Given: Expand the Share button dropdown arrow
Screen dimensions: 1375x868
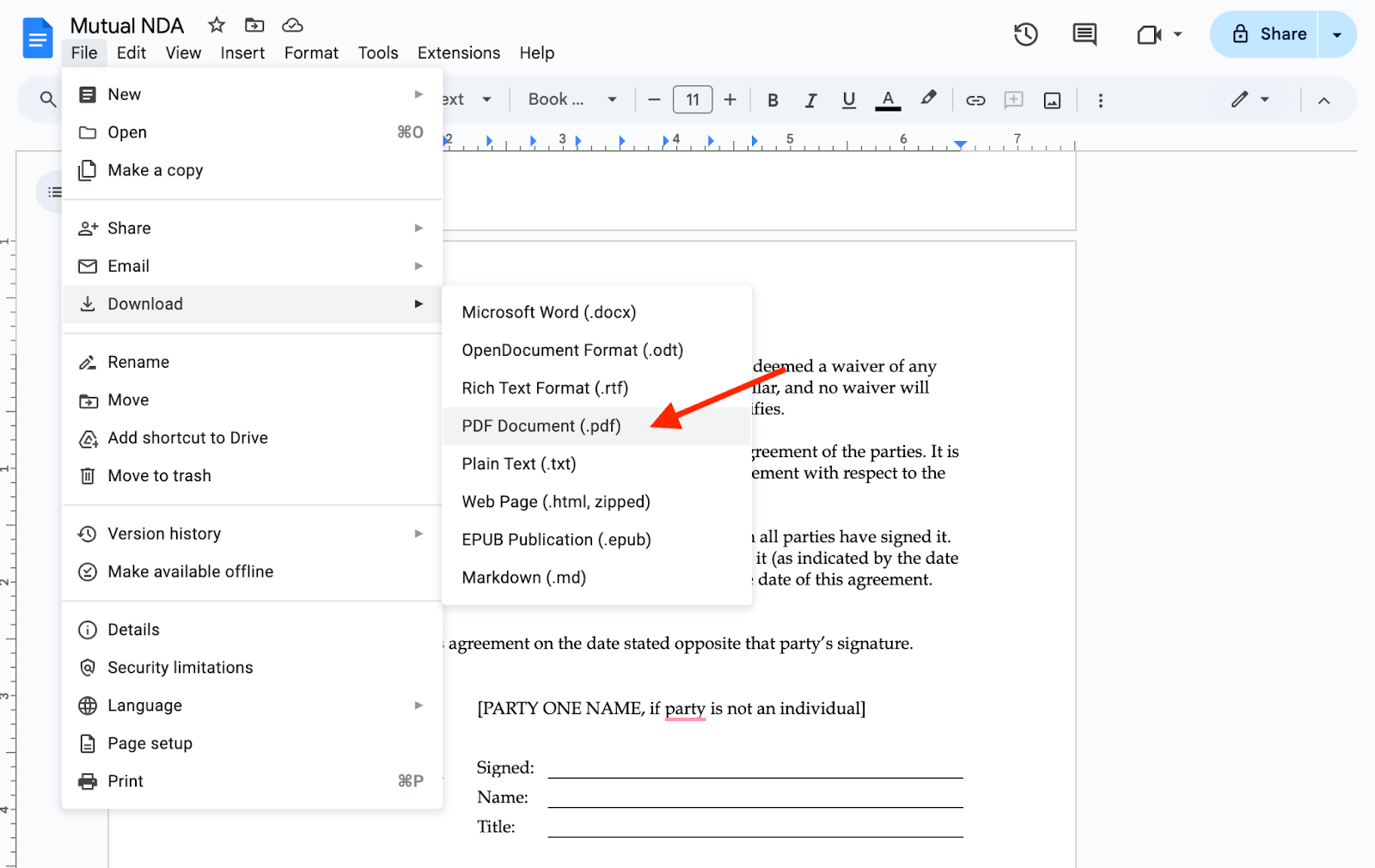Looking at the screenshot, I should coord(1336,34).
